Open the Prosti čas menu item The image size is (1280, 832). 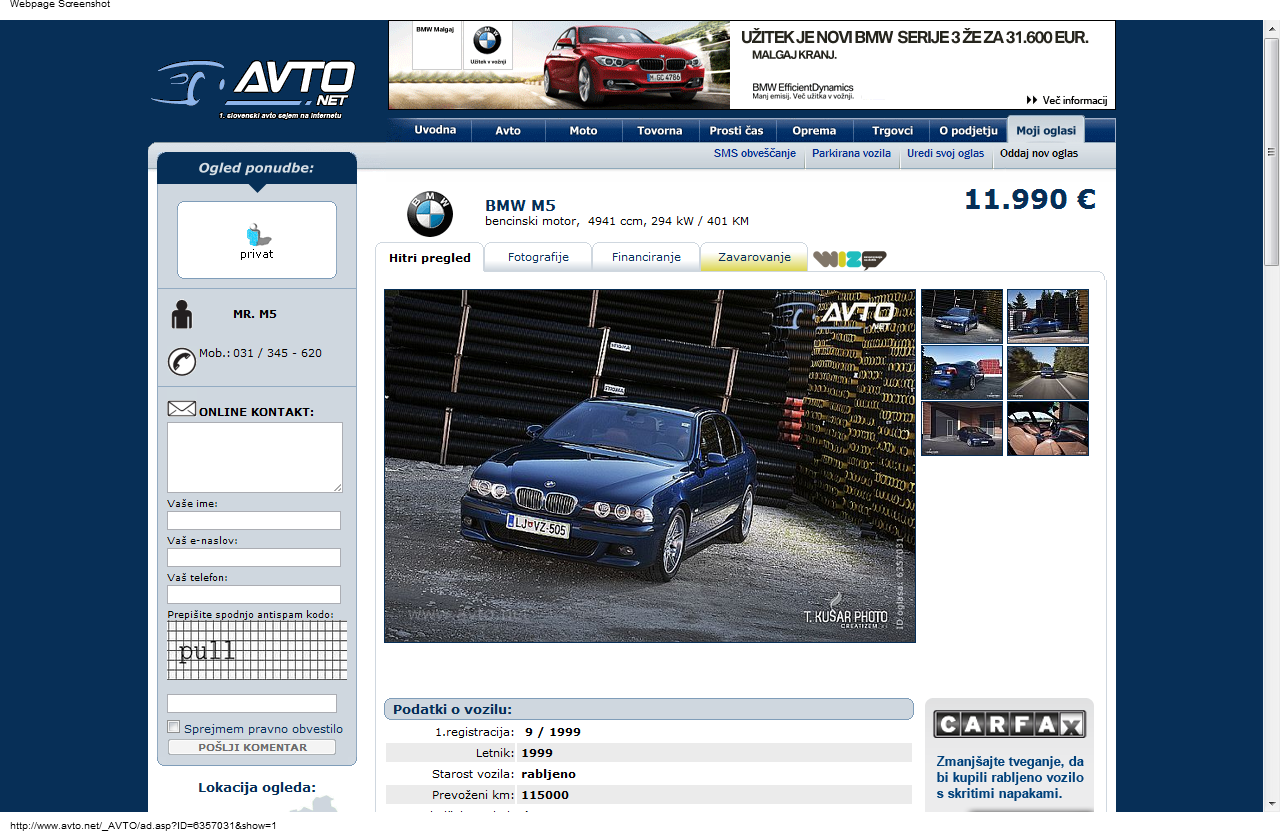(x=737, y=131)
